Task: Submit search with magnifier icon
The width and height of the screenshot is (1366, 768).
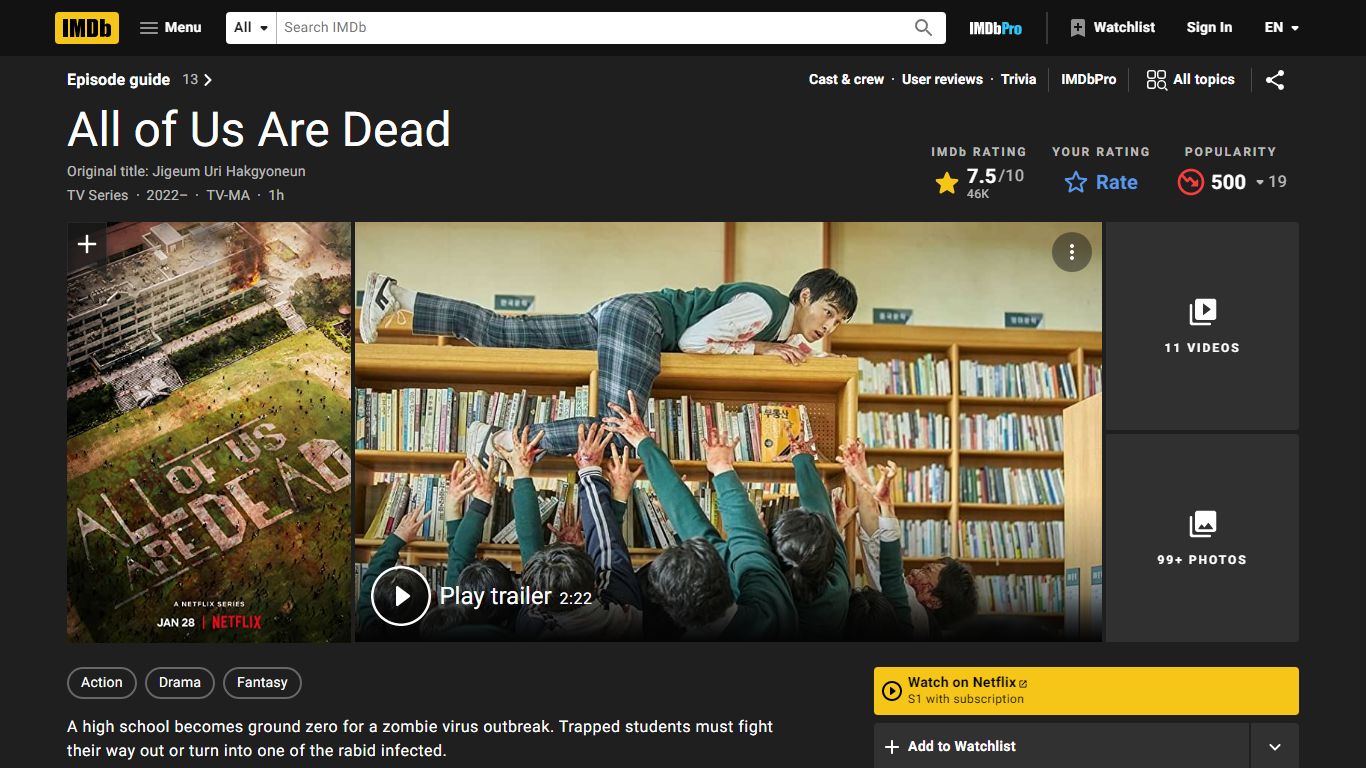Action: (x=924, y=28)
